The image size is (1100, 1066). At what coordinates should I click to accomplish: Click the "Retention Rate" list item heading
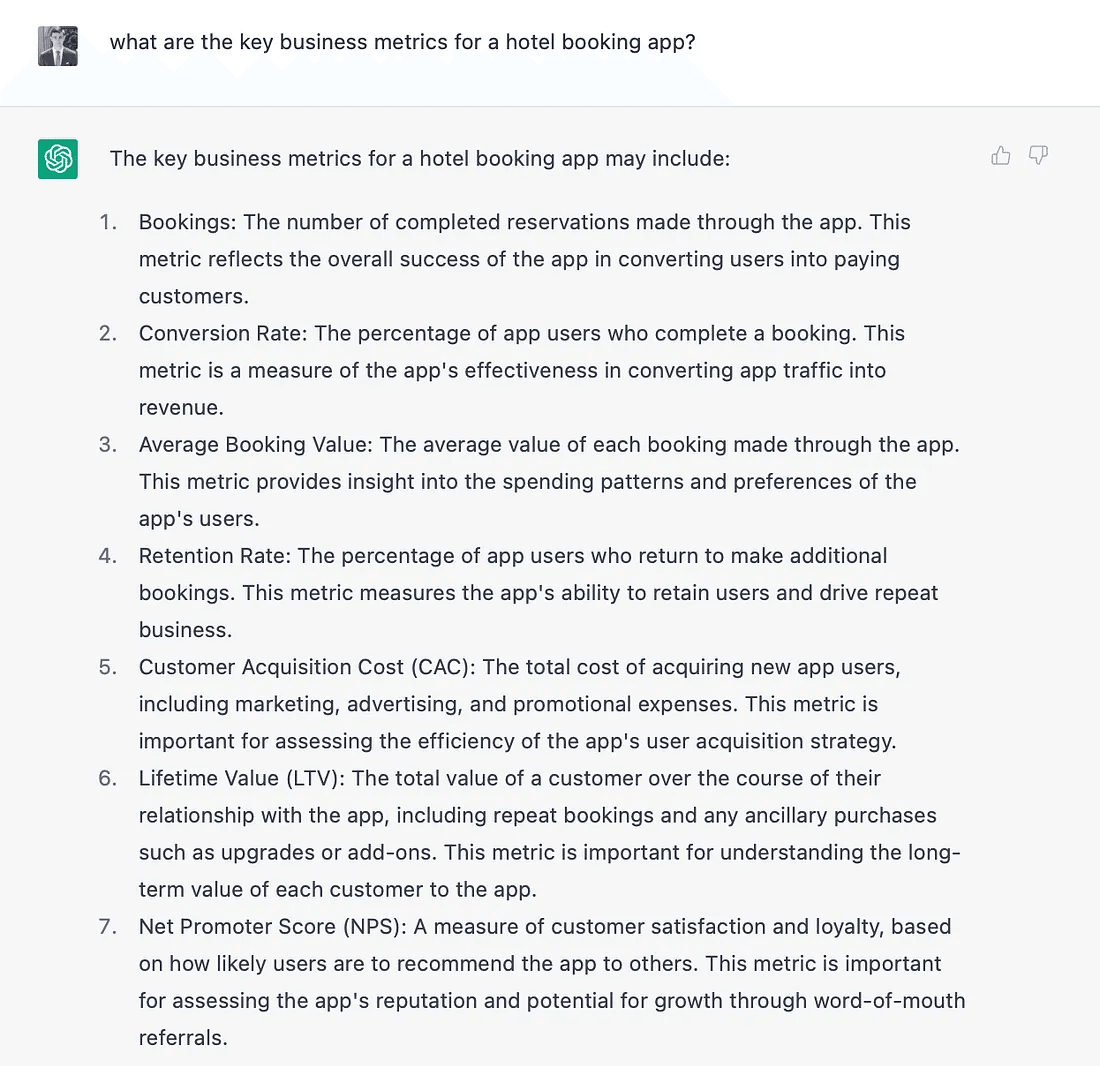click(214, 555)
